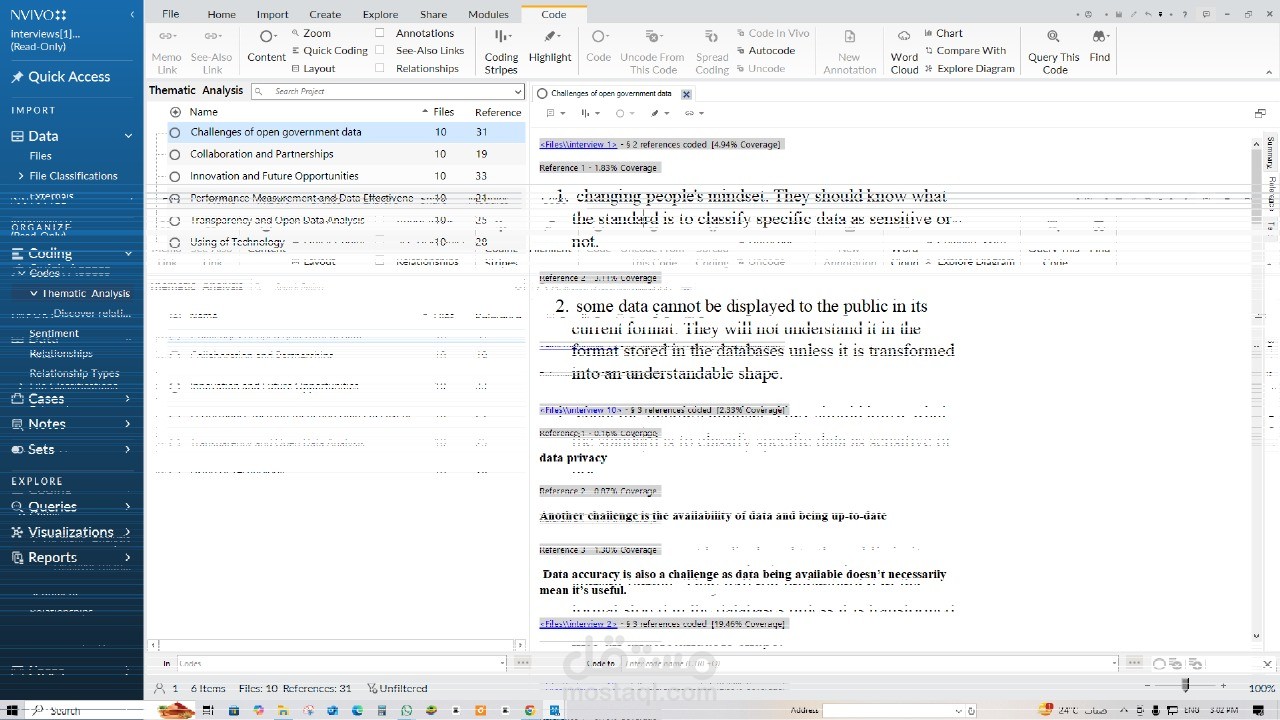Run Autocode from the ribbon
The image size is (1280, 720).
coord(765,50)
